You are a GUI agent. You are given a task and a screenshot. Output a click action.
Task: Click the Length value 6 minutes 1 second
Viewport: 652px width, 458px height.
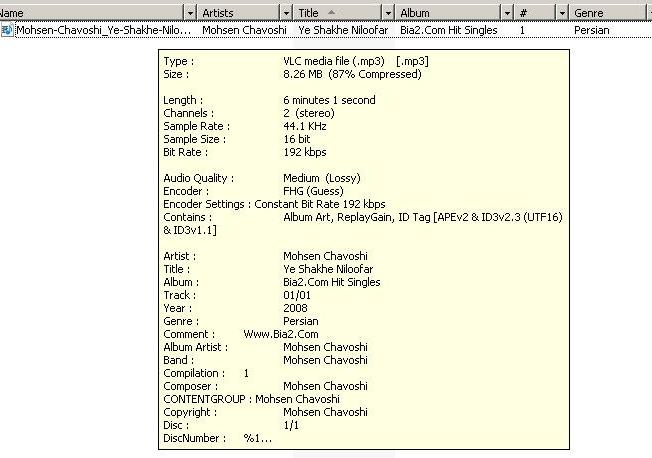pos(329,100)
